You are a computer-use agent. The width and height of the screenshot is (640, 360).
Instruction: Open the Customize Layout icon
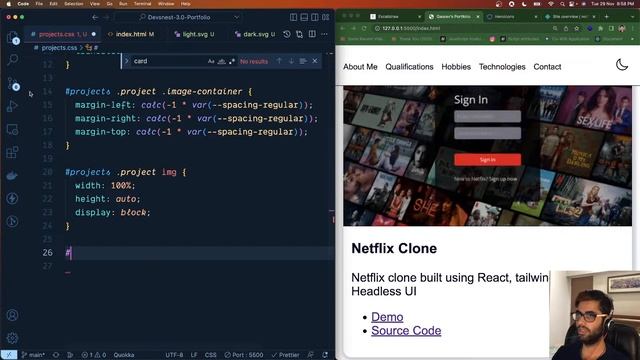click(x=326, y=17)
